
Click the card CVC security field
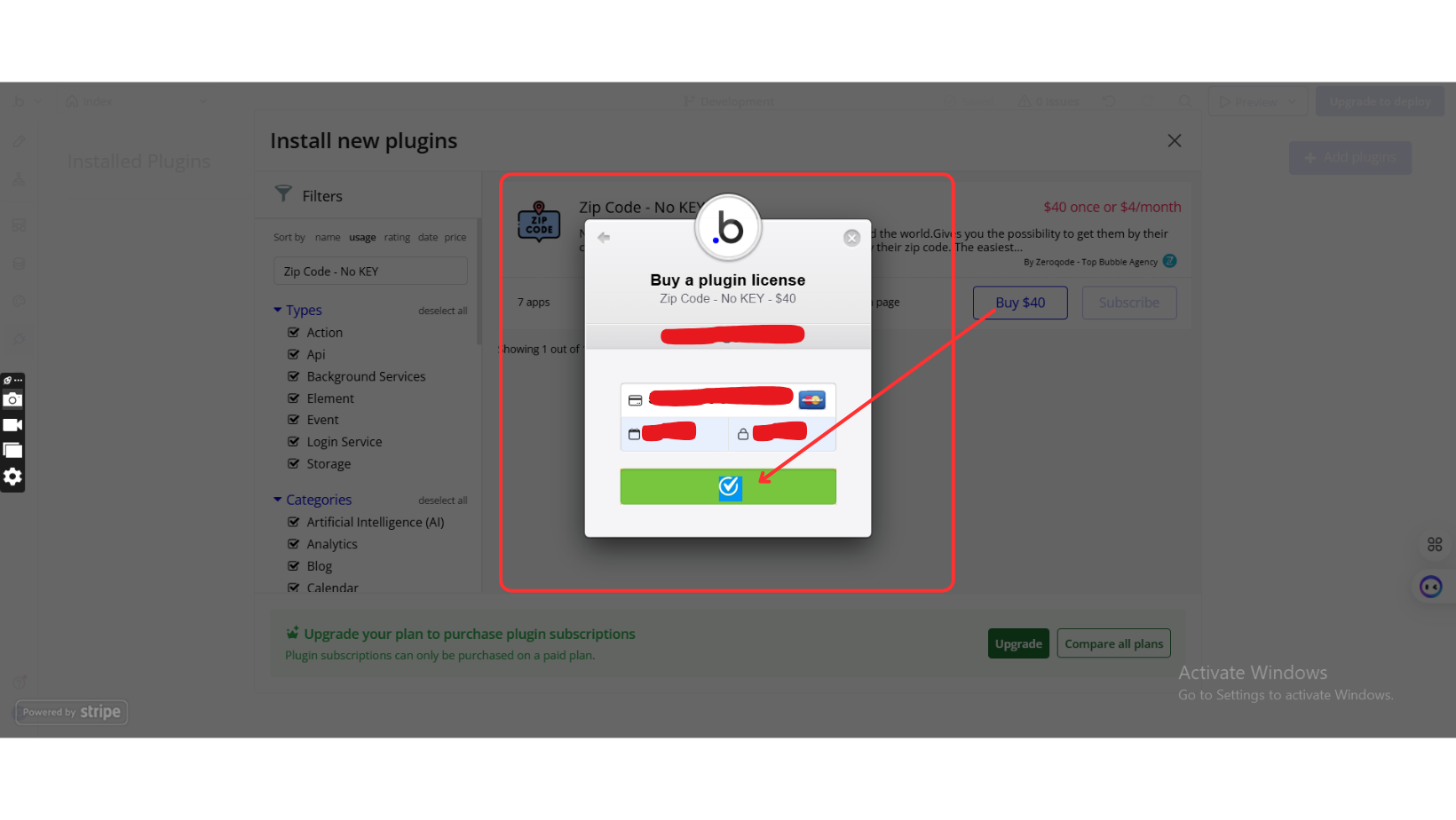click(782, 434)
